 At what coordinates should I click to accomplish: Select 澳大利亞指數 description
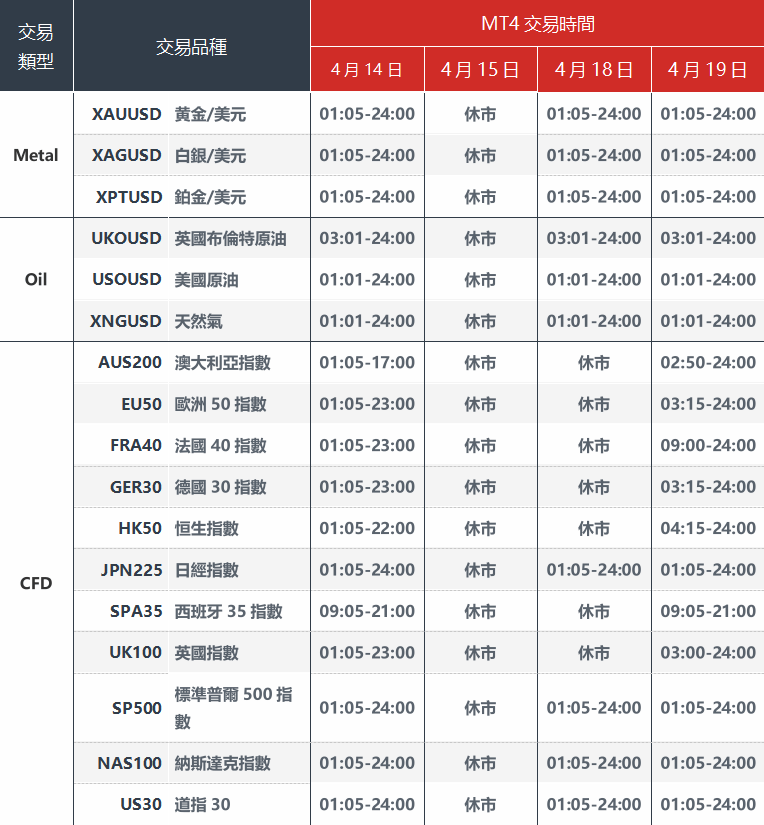click(x=223, y=362)
